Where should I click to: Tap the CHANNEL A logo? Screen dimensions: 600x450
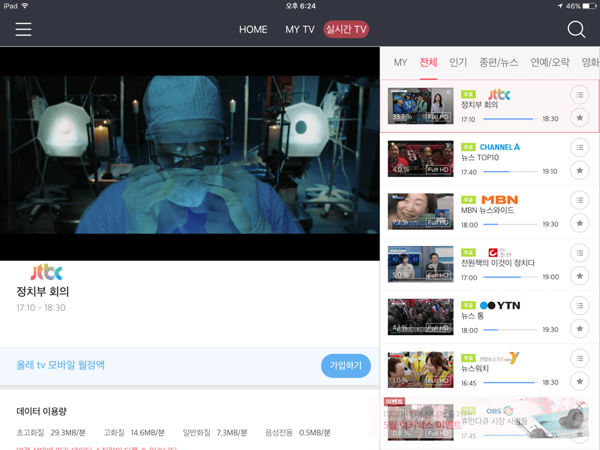point(500,147)
